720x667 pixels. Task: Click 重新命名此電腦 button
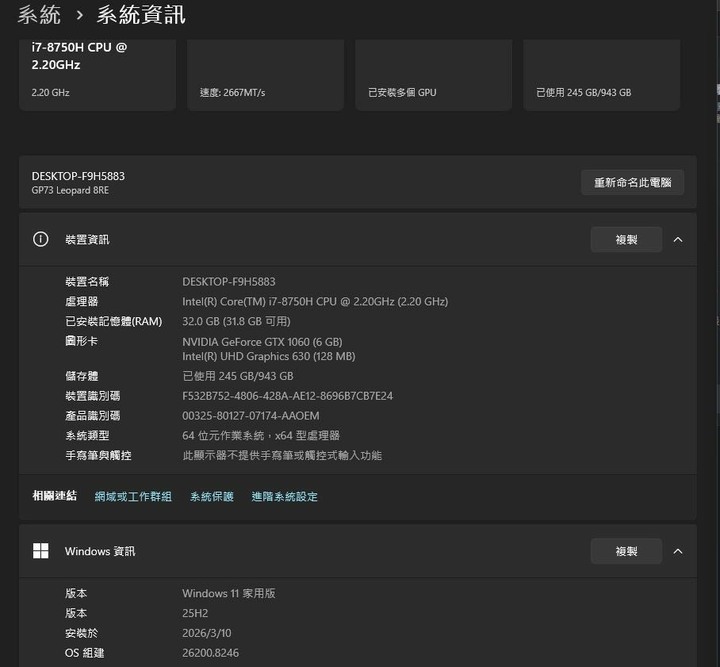[632, 183]
